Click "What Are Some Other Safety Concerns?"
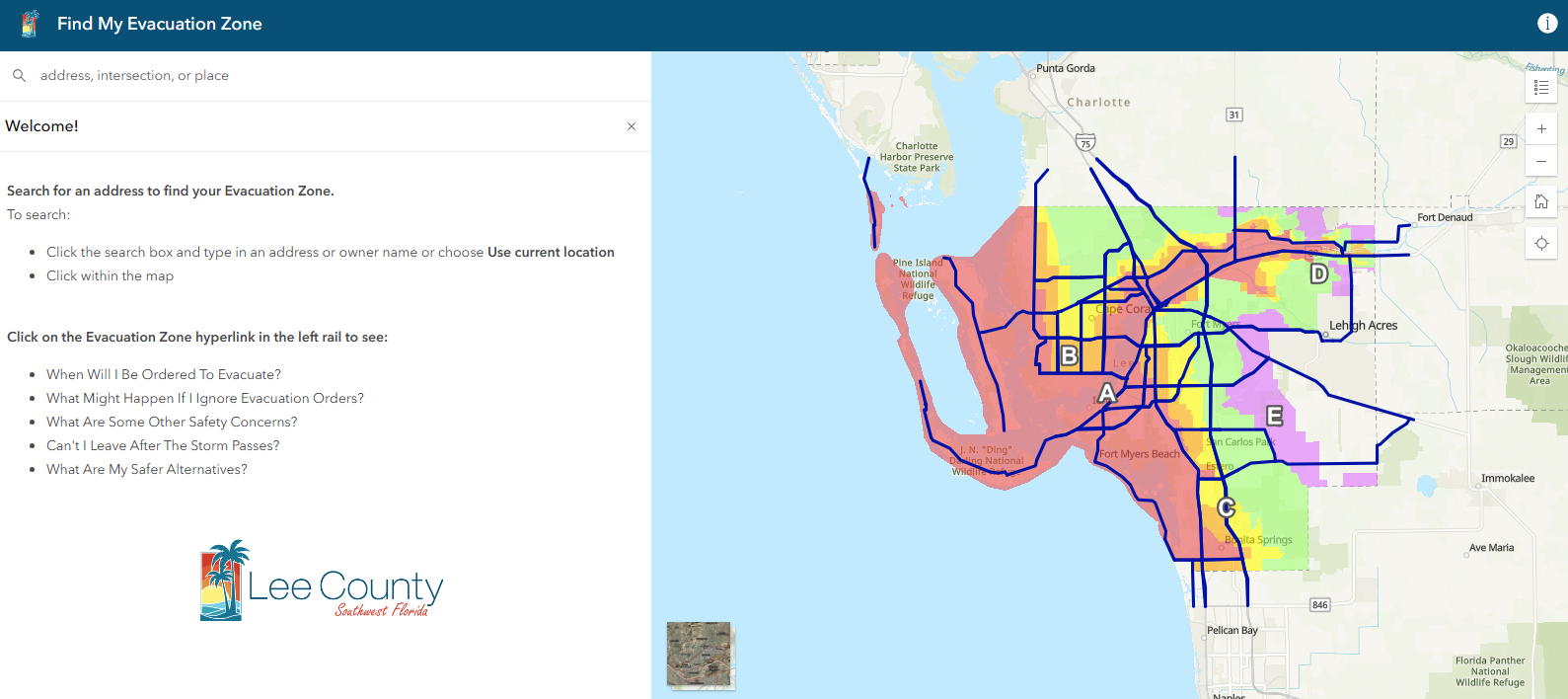The image size is (1568, 699). click(x=172, y=422)
